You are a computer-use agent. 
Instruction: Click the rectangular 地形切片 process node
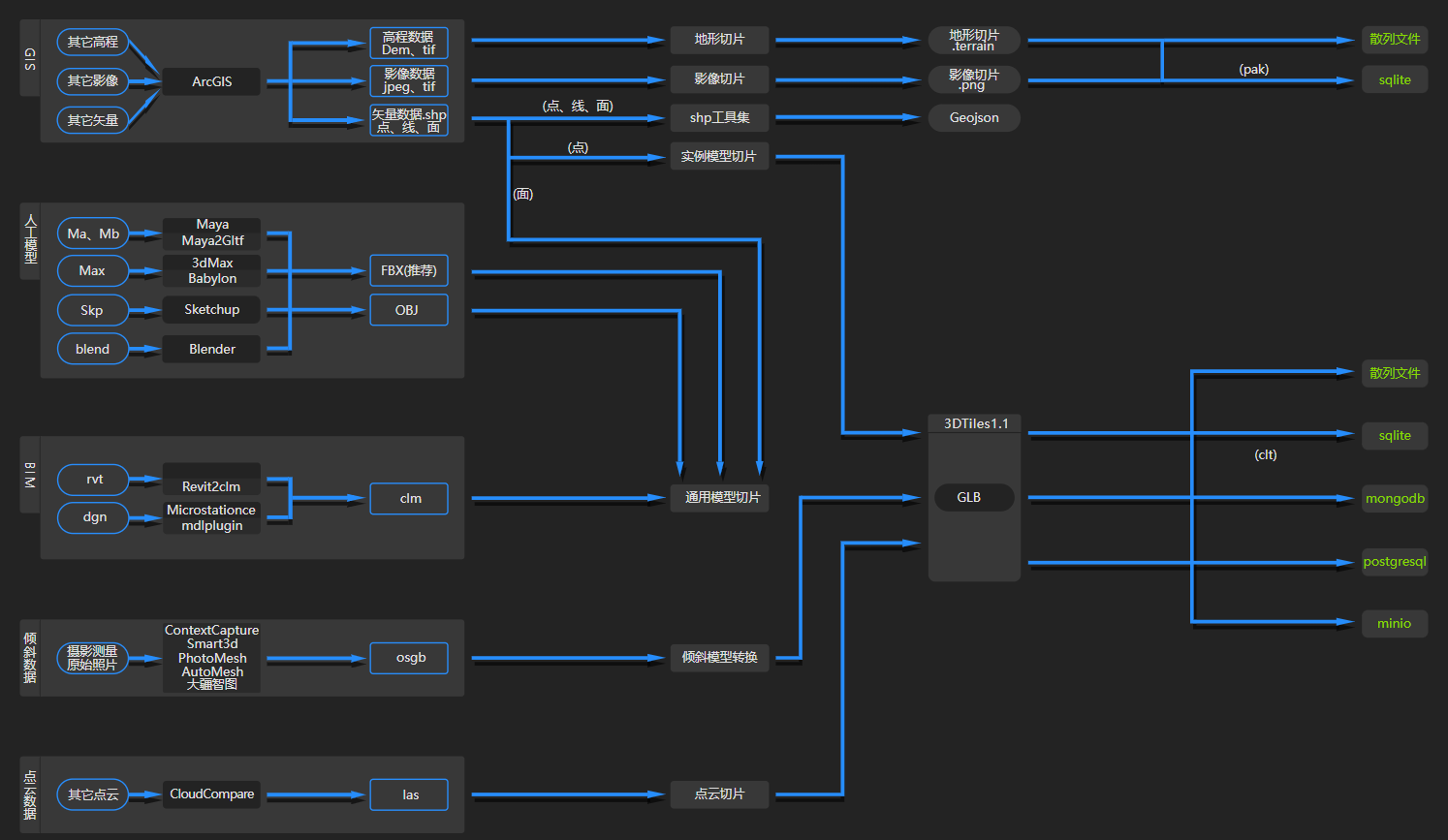(719, 40)
